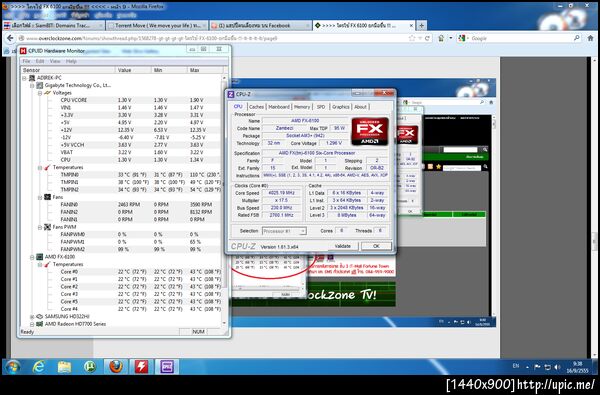The image size is (600, 395).
Task: Collapse the Gigabyte Technology node
Action: 32,85
